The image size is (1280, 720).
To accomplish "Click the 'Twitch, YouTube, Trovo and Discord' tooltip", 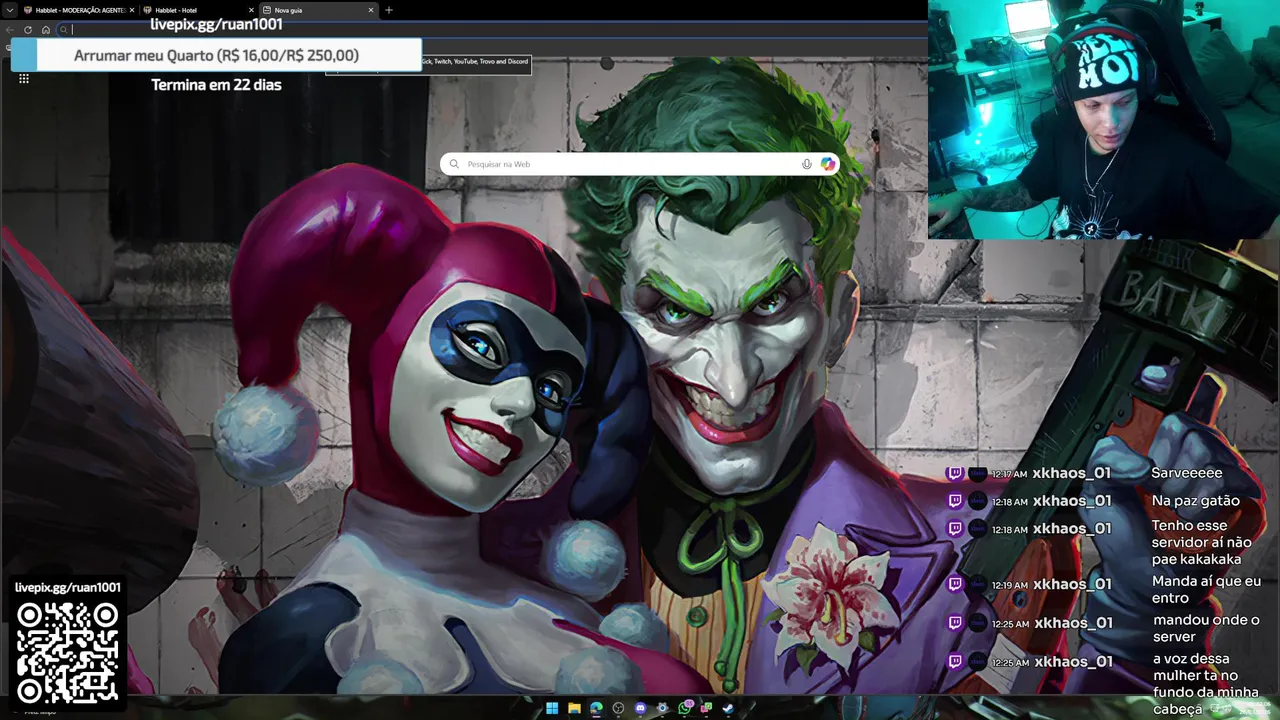I will point(475,62).
